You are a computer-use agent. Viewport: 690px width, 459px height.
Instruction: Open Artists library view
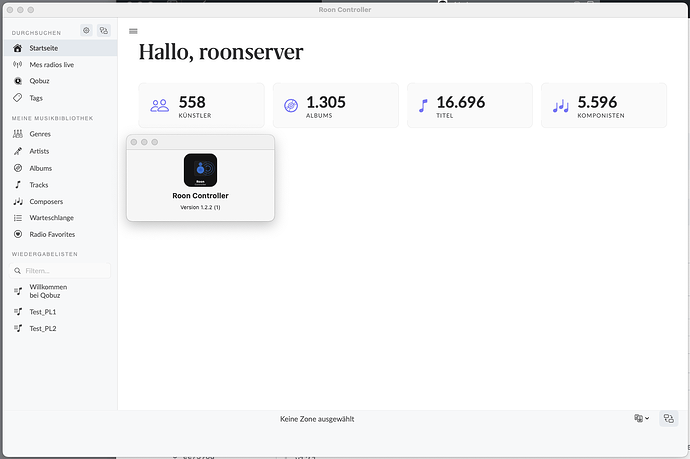[39, 151]
